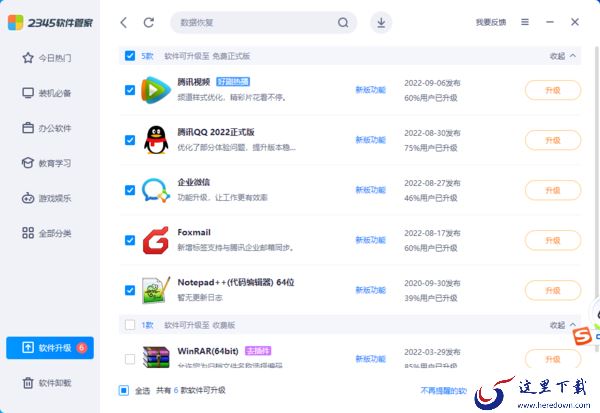Open 新版功能 link for 腾讯视频
The width and height of the screenshot is (600, 413).
(x=370, y=90)
